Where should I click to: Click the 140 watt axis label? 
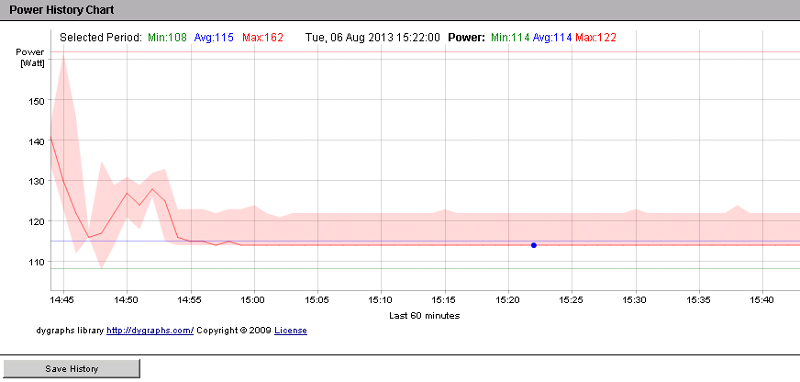[x=37, y=141]
